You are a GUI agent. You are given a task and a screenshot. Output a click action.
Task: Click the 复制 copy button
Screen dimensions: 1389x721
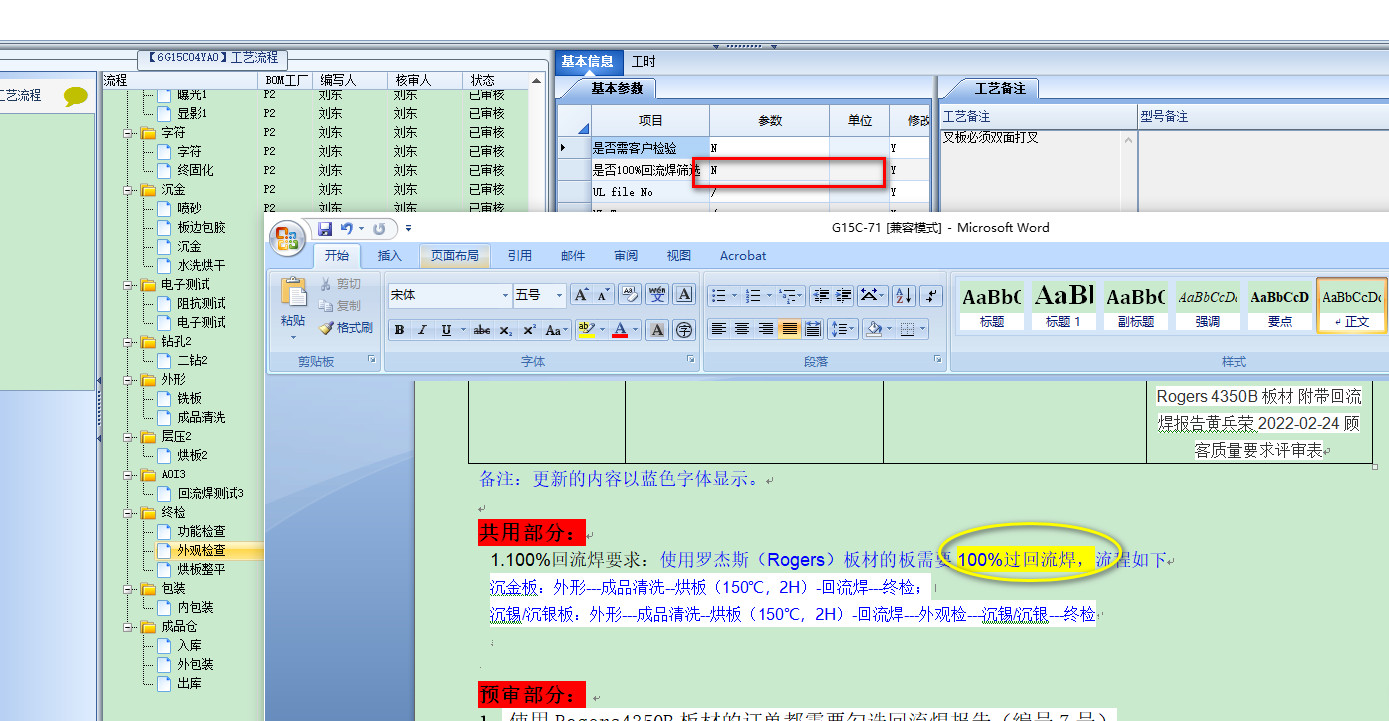340,306
